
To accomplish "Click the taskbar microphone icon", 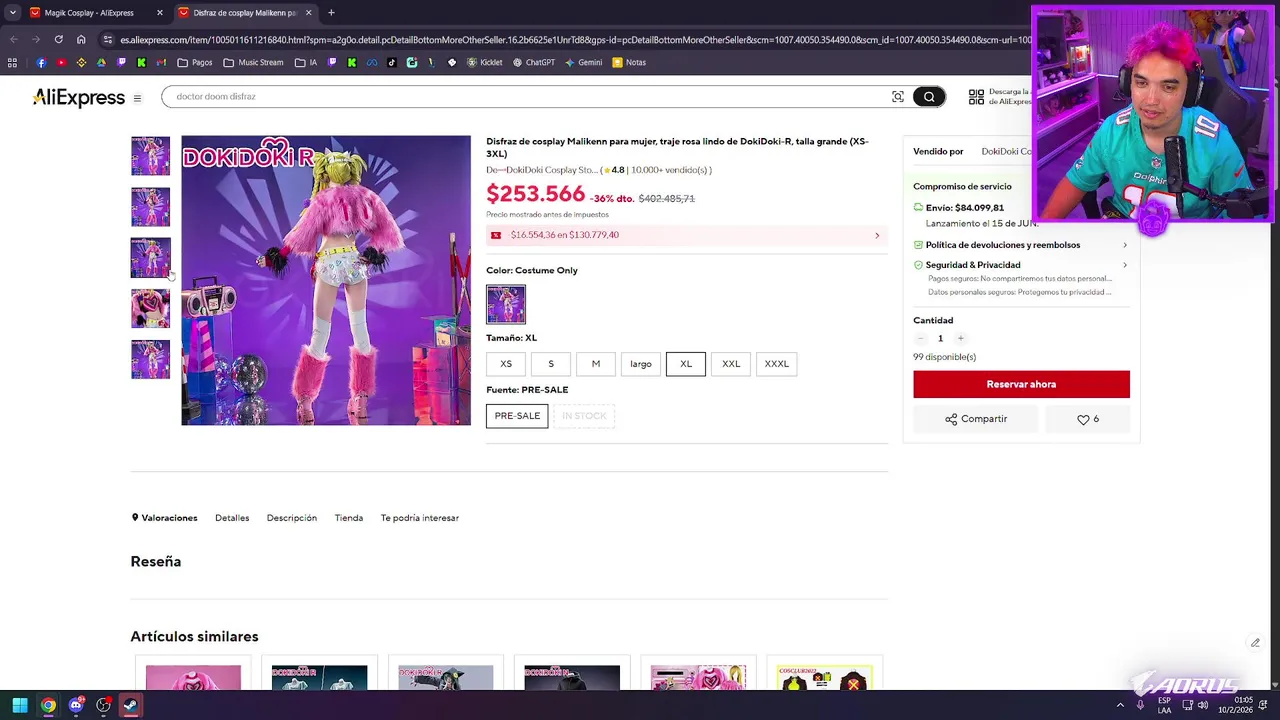I will (1140, 705).
